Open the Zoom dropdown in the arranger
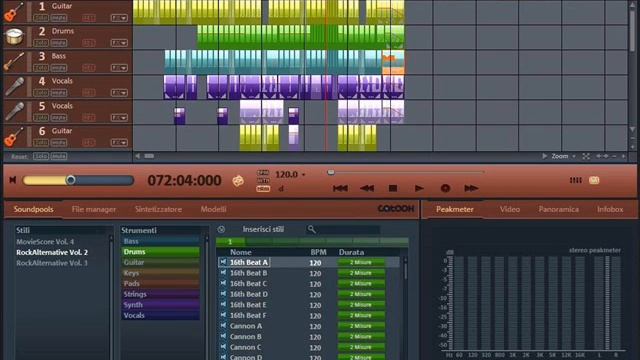640x360 pixels. pos(564,156)
